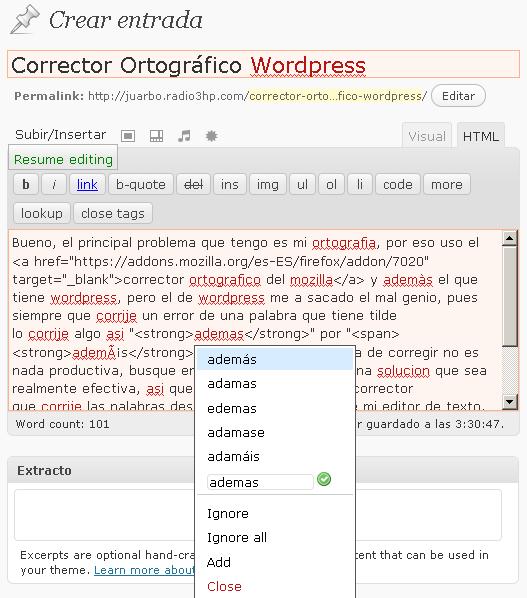The image size is (527, 598).
Task: Click the del quicktag button
Action: coord(193,185)
